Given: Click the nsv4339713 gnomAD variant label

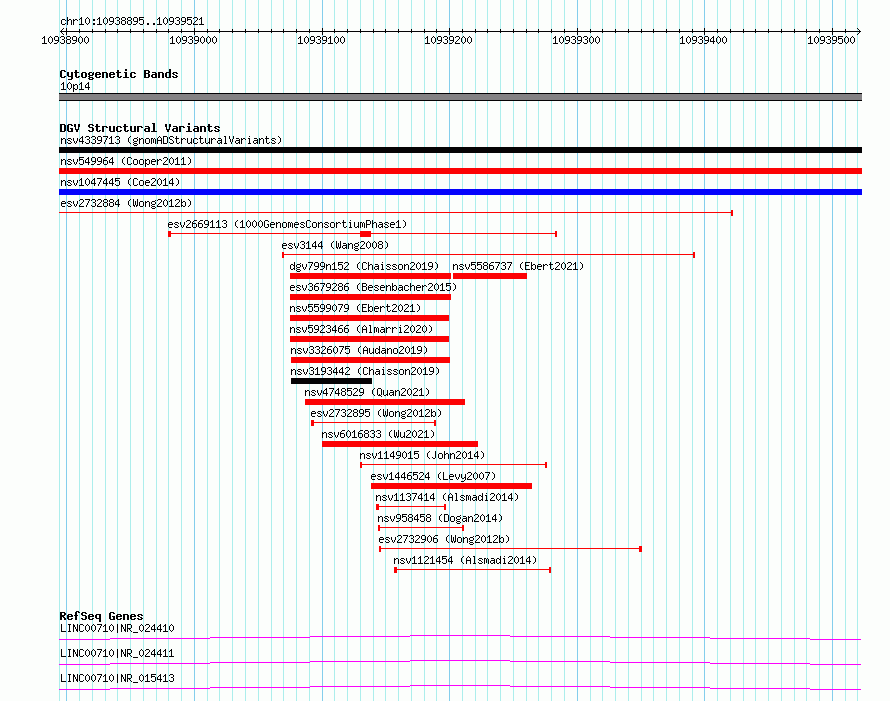Looking at the screenshot, I should [171, 140].
